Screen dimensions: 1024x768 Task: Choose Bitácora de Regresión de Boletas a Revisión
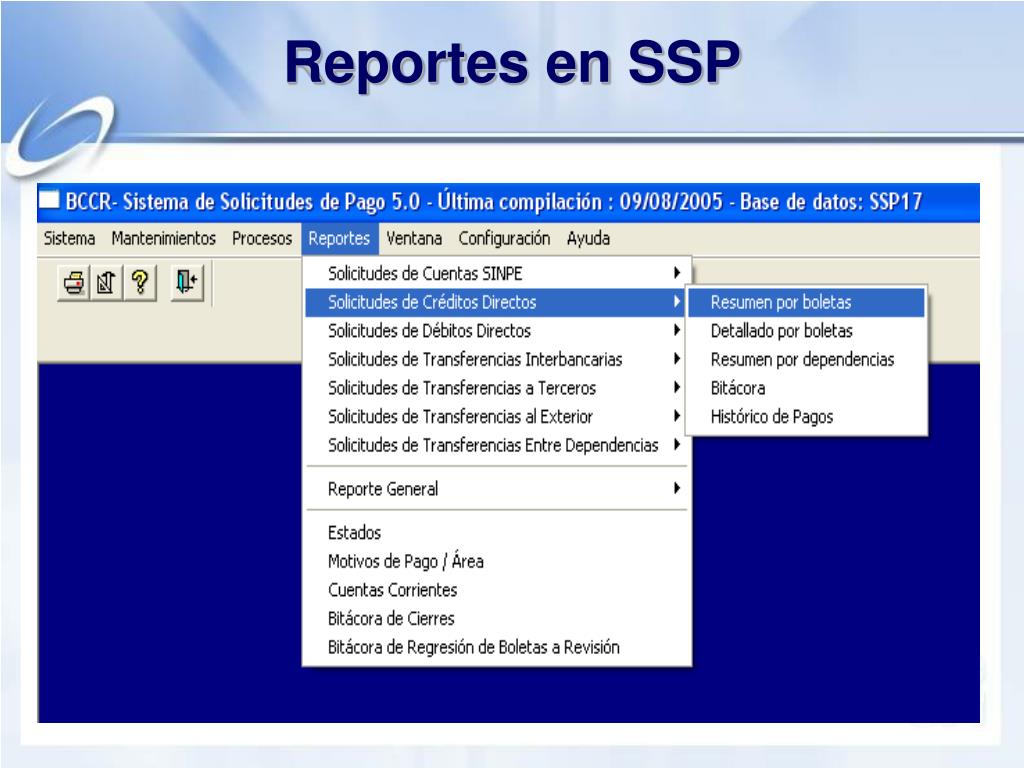[x=498, y=647]
